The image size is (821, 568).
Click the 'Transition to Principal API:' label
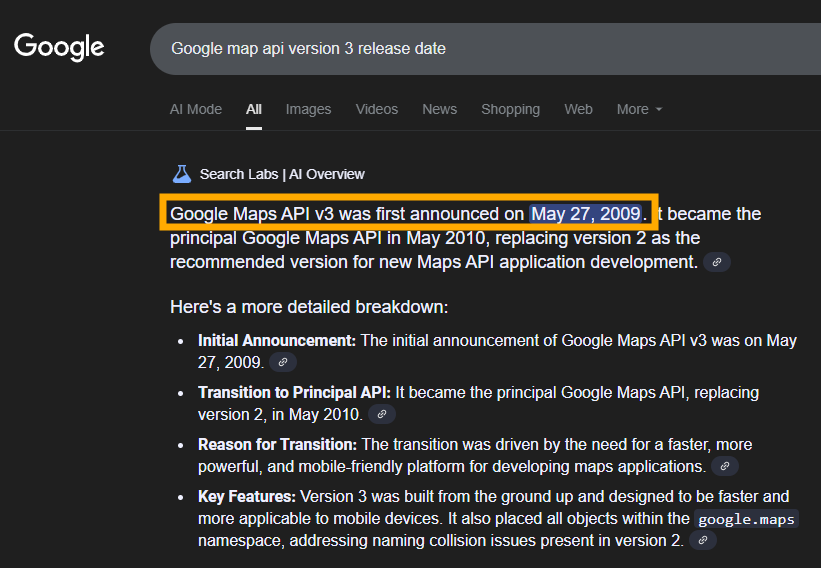[x=294, y=393]
